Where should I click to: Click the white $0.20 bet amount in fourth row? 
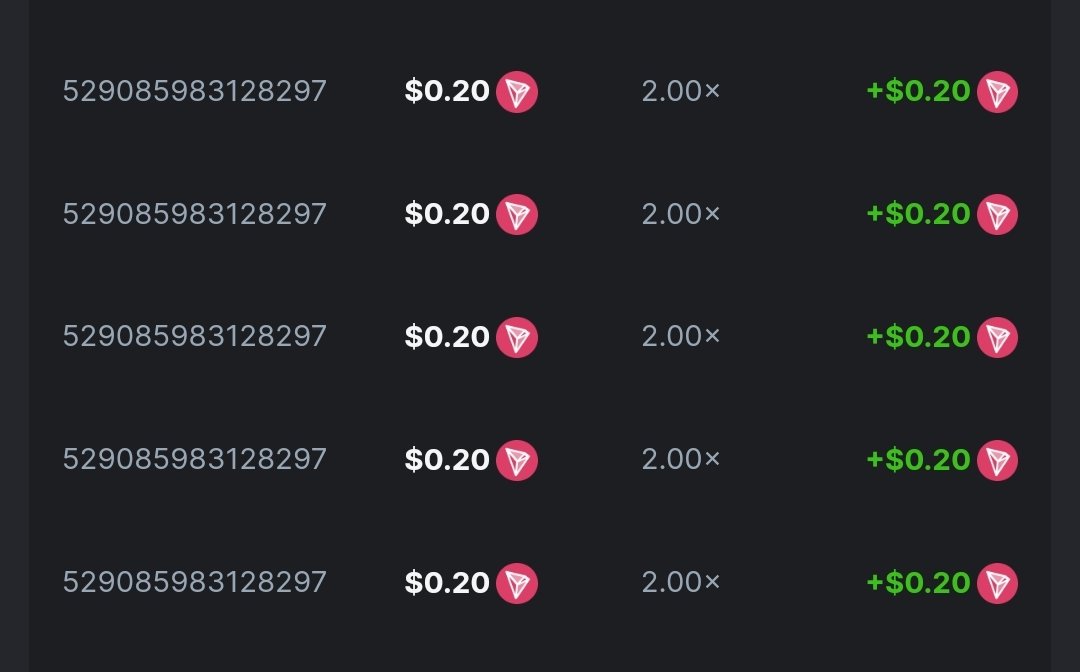447,460
